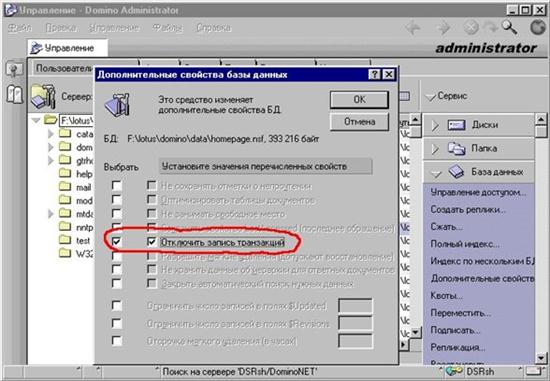The image size is (550, 381).
Task: Expand the mtdata folder in tree
Action: [51, 214]
